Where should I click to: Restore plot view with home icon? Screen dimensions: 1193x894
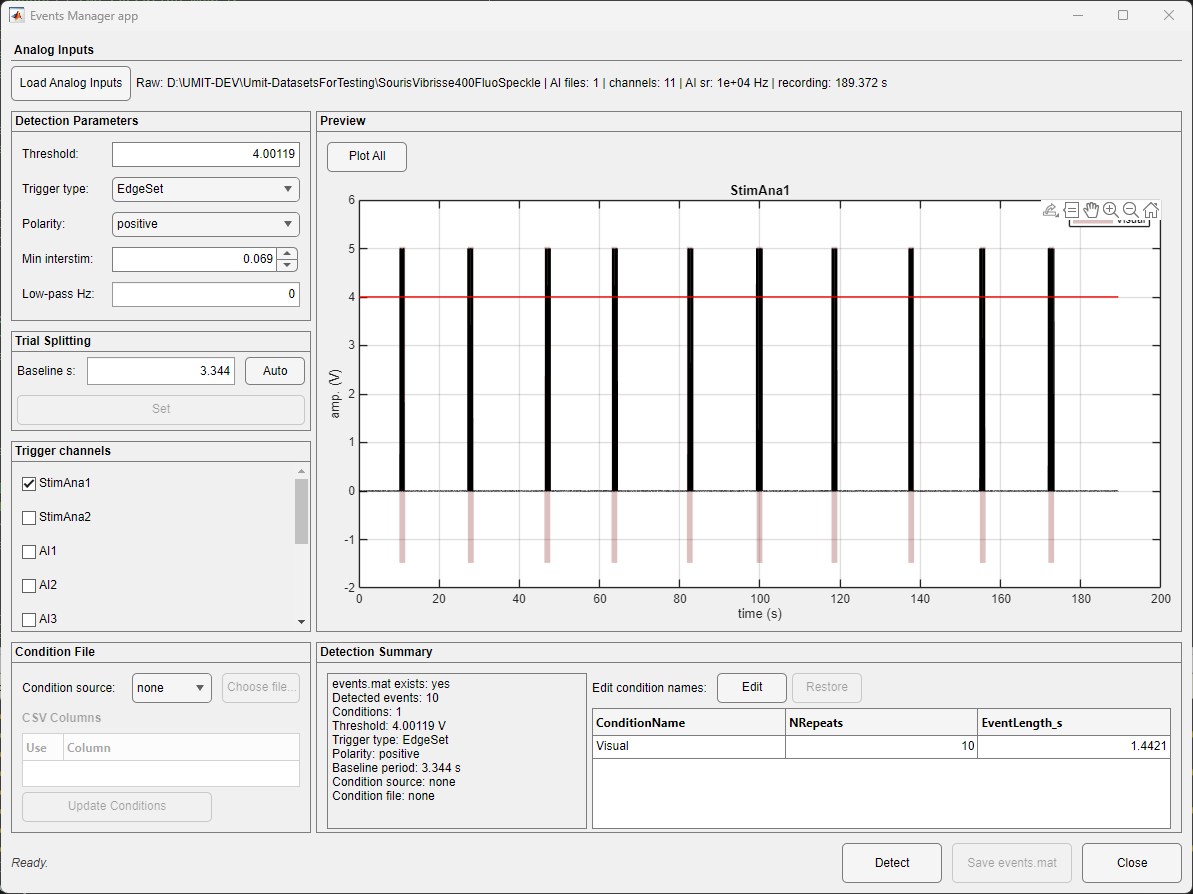coord(1150,210)
